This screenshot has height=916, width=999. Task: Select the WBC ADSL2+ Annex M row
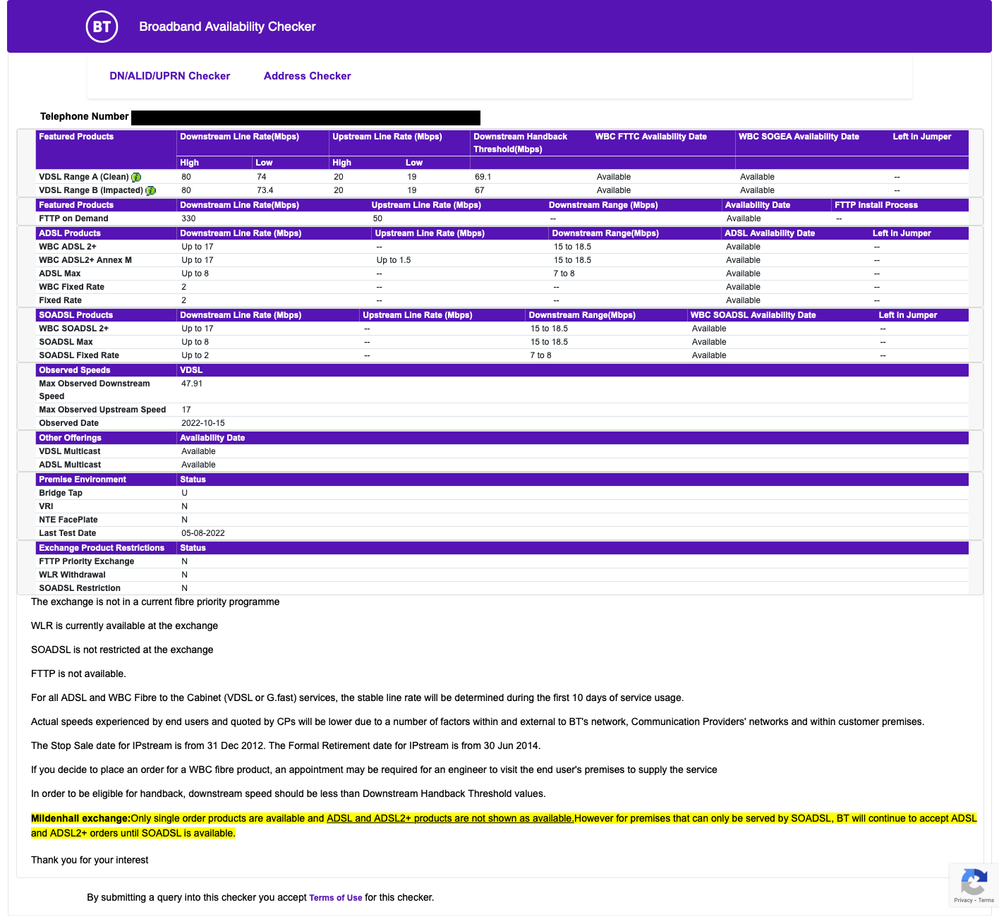pyautogui.click(x=85, y=260)
